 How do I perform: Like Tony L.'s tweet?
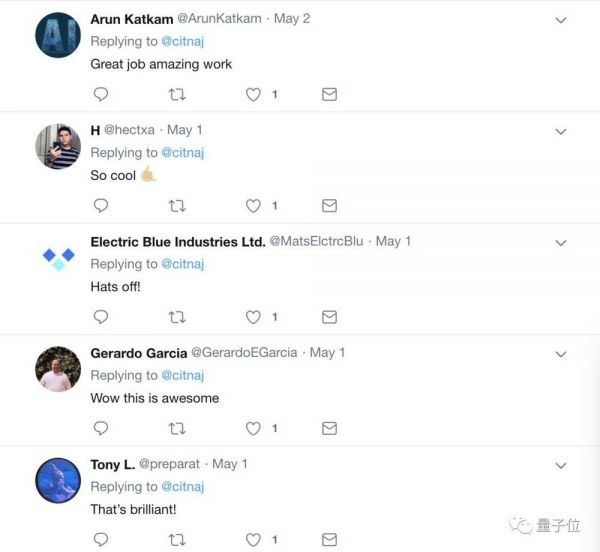253,539
